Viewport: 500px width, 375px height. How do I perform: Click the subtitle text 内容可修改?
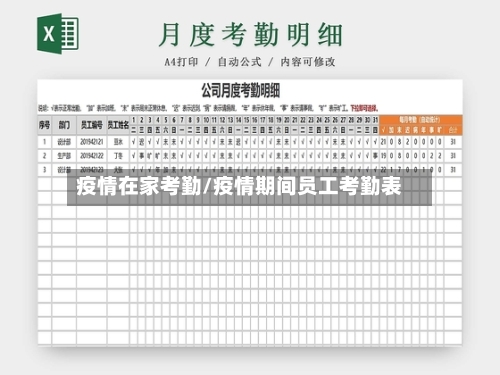[x=308, y=62]
